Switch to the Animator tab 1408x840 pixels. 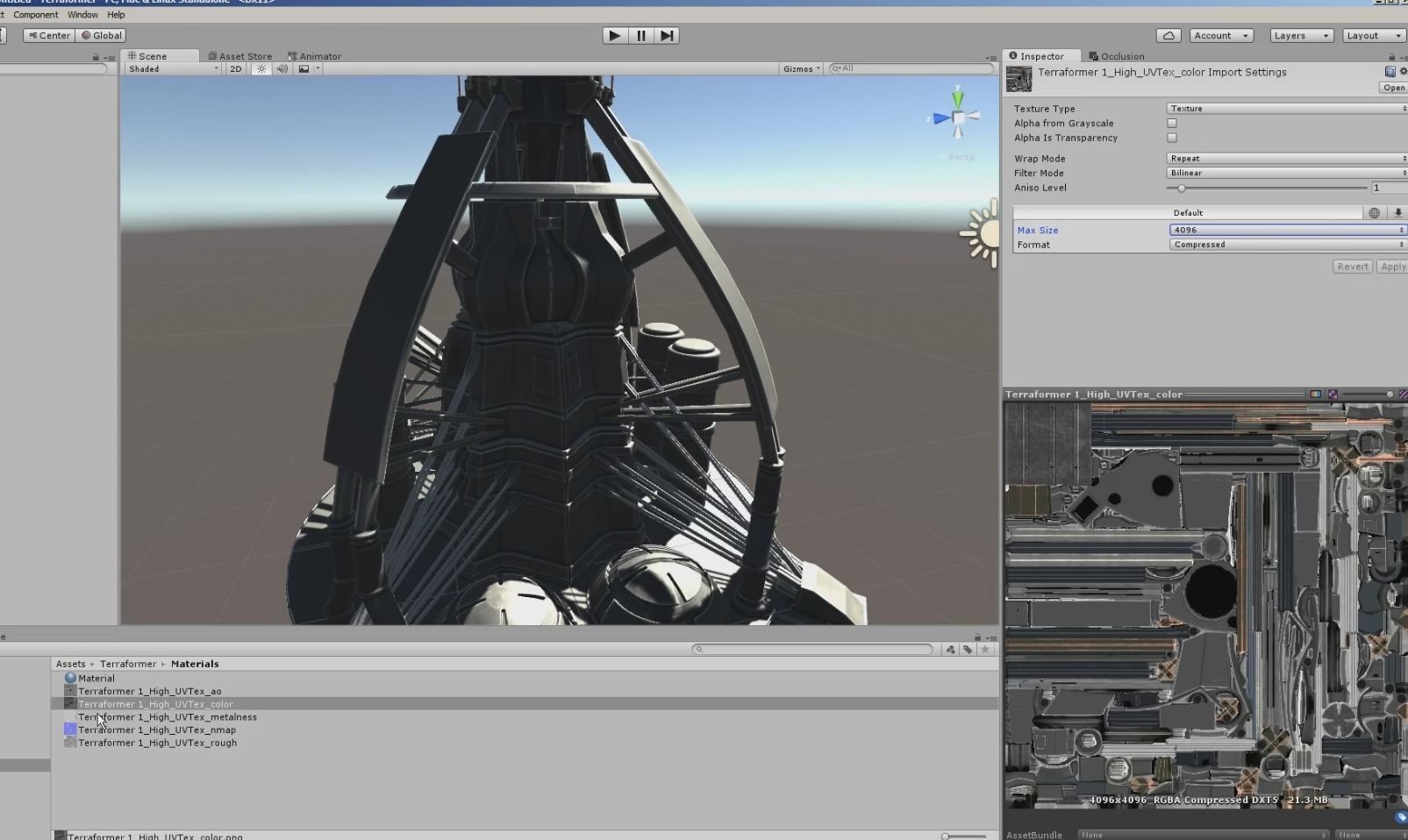[314, 56]
